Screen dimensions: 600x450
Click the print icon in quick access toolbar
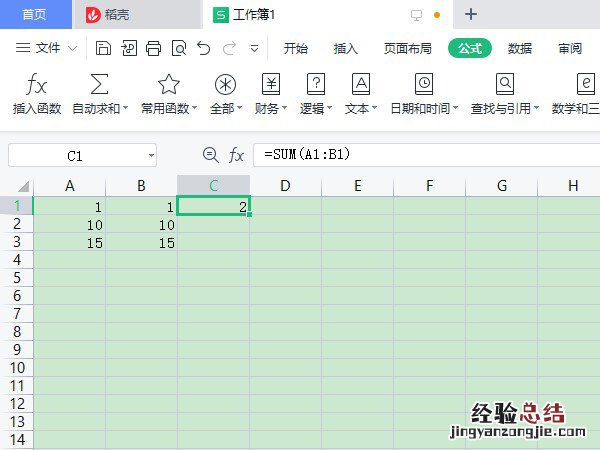[x=153, y=48]
